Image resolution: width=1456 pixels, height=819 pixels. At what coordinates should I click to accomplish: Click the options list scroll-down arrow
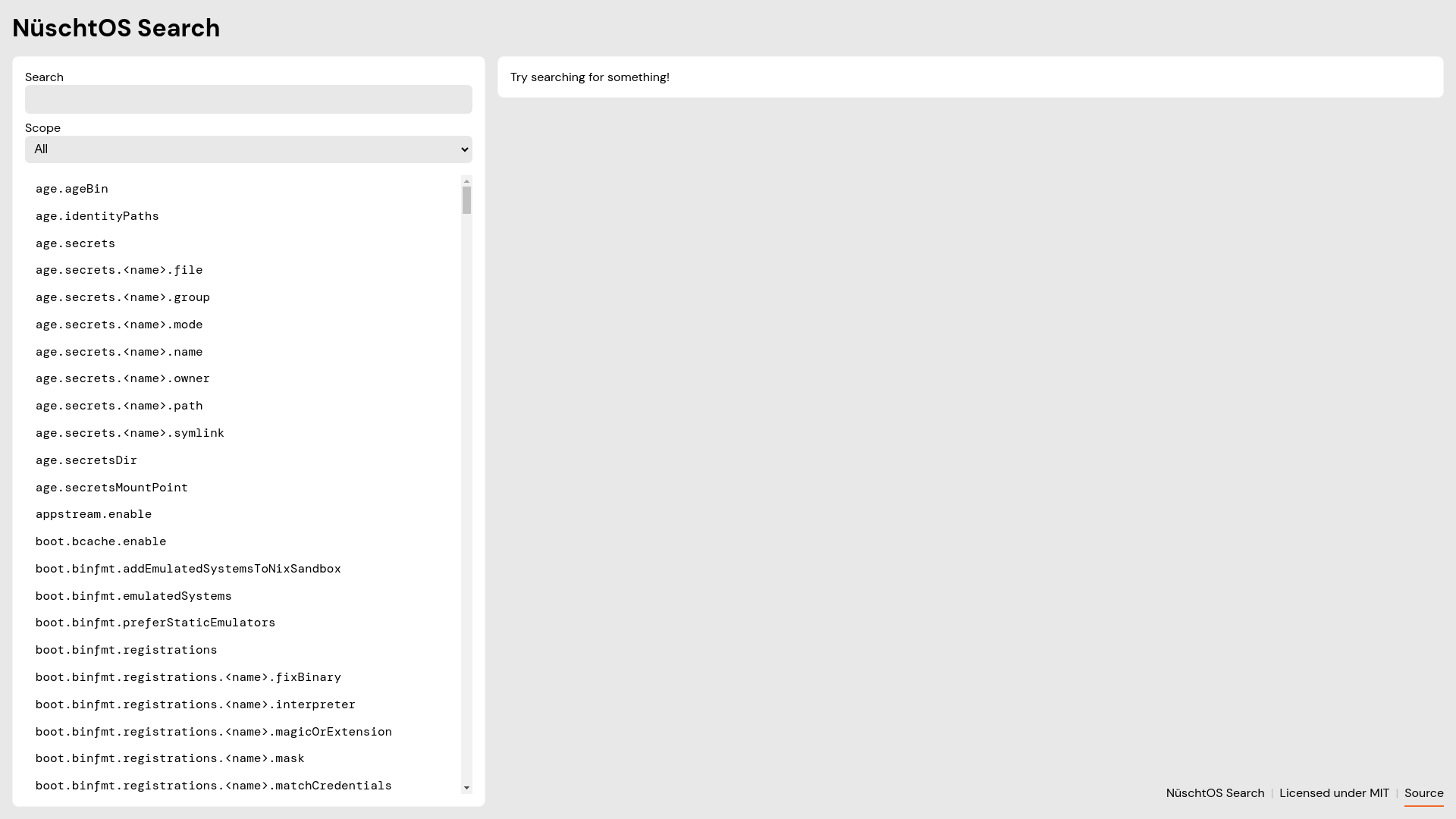[x=466, y=788]
